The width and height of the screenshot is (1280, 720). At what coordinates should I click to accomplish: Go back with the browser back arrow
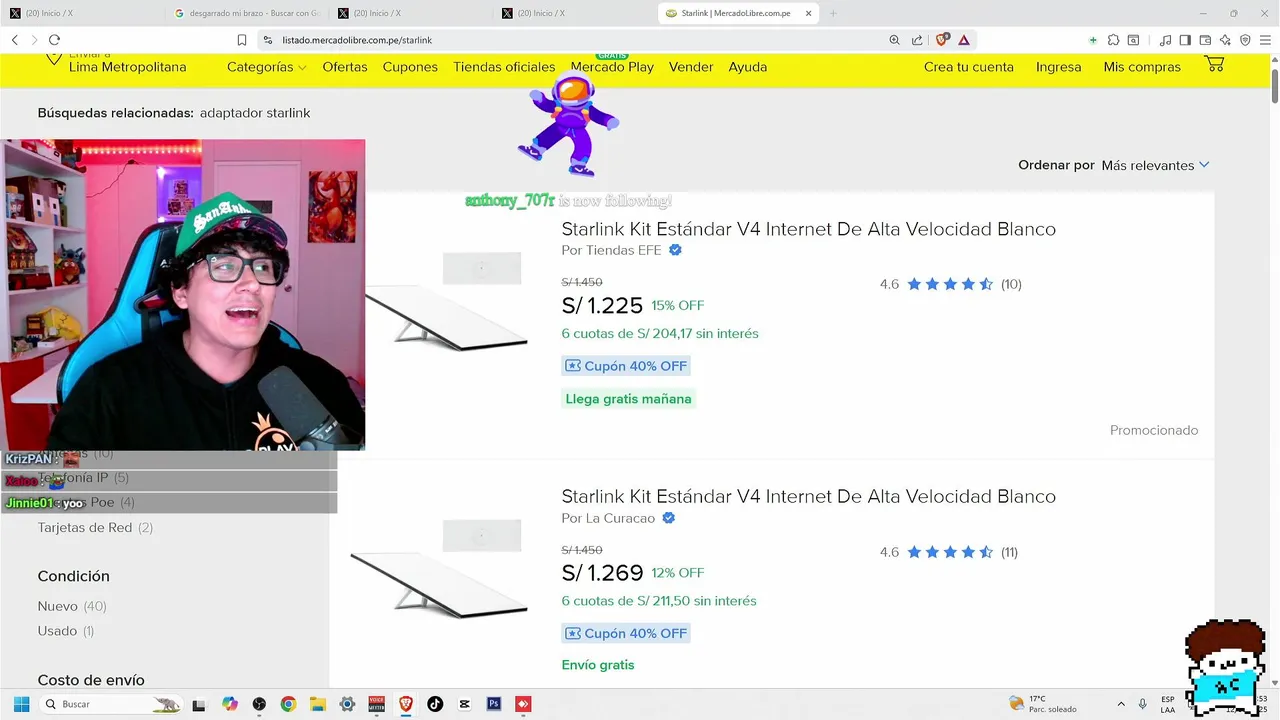(x=15, y=40)
